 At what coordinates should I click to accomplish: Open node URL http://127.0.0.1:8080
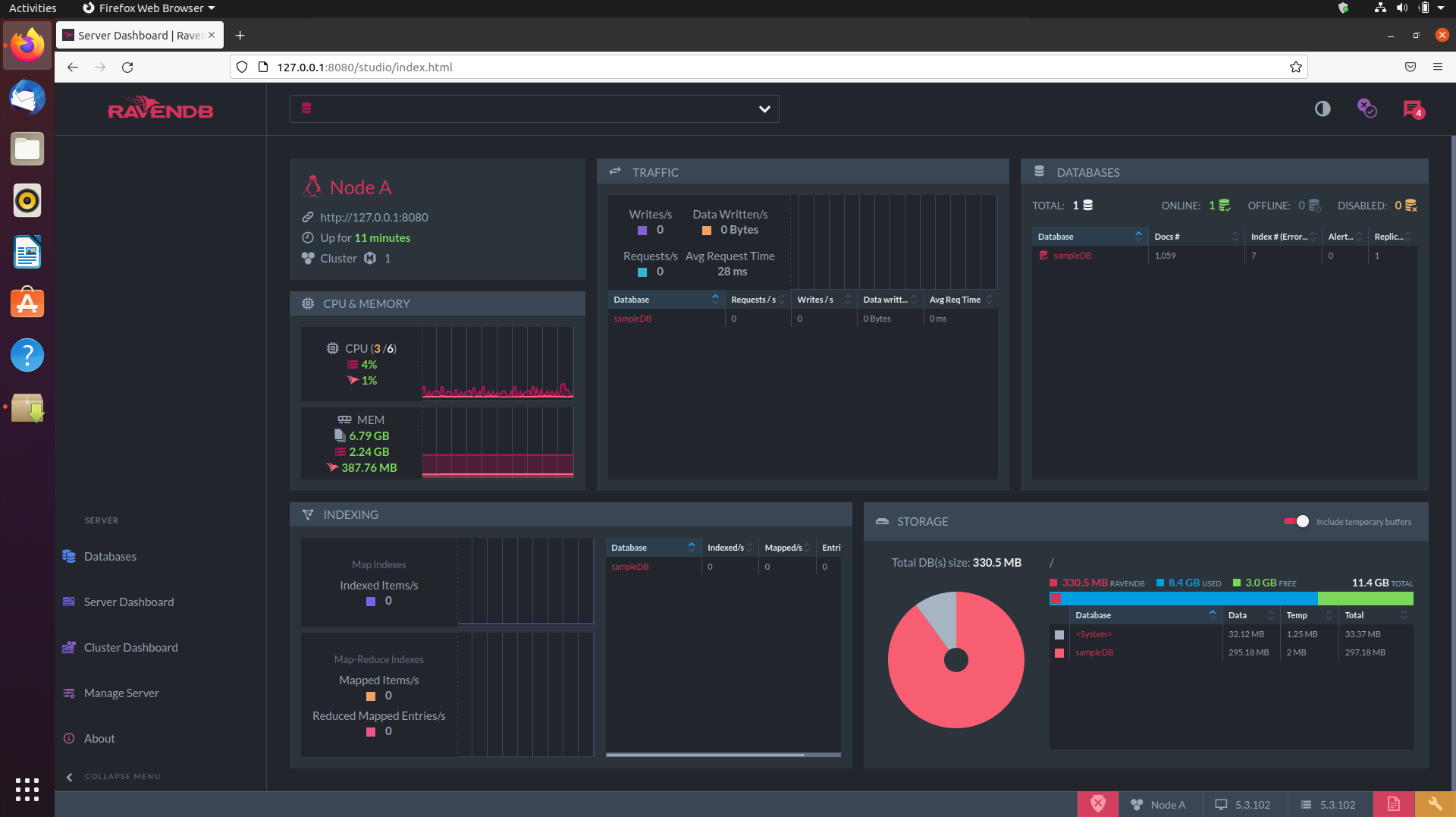tap(374, 217)
